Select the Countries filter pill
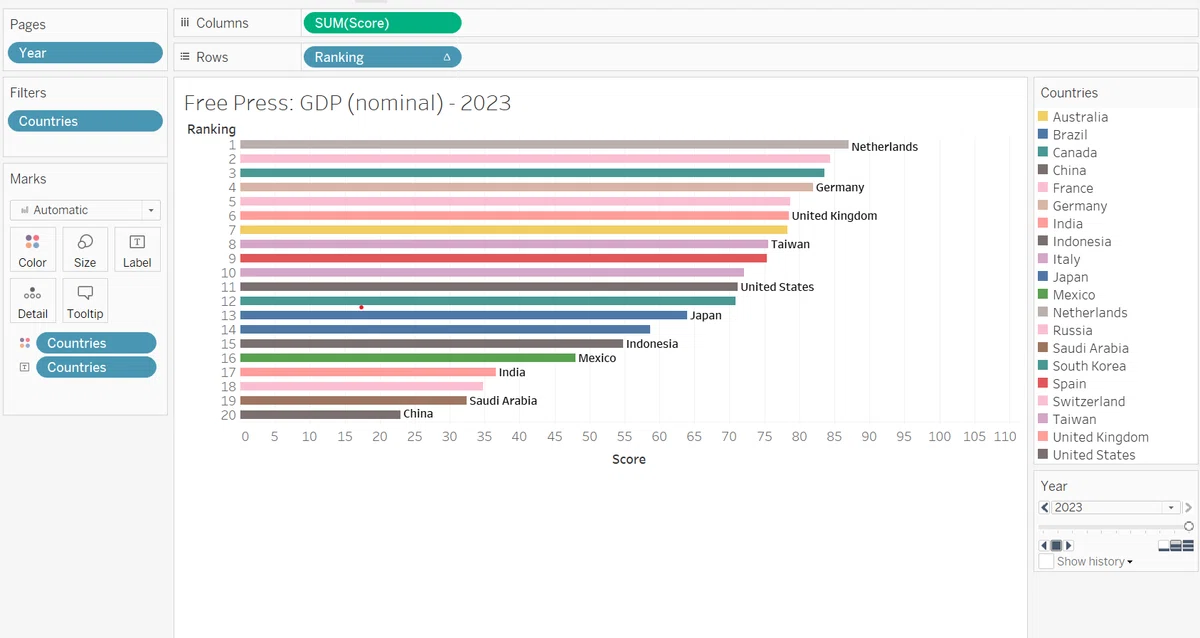Viewport: 1200px width, 638px height. [x=85, y=121]
